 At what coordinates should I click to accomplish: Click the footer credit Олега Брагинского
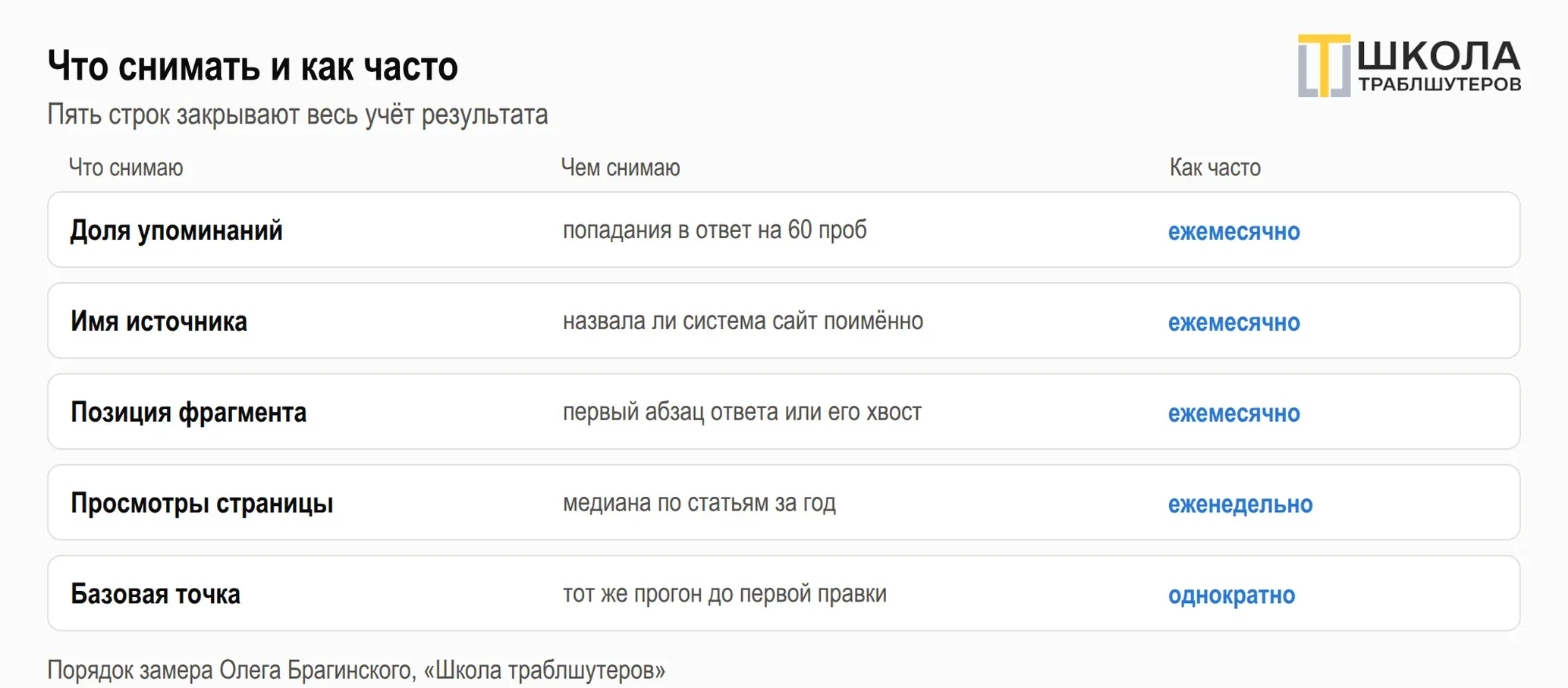(x=316, y=670)
